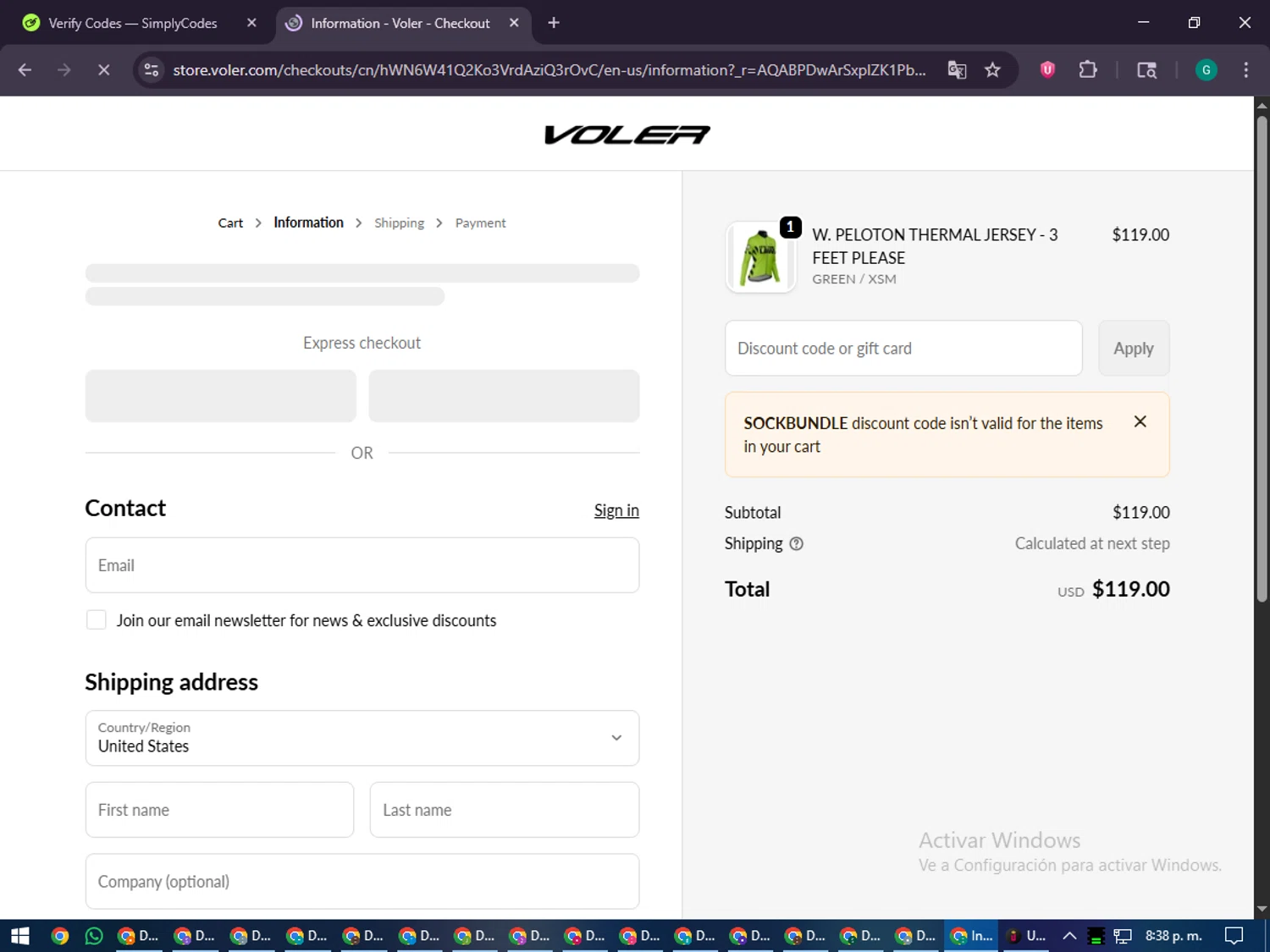
Task: Go back with the browser back arrow
Action: click(x=25, y=70)
